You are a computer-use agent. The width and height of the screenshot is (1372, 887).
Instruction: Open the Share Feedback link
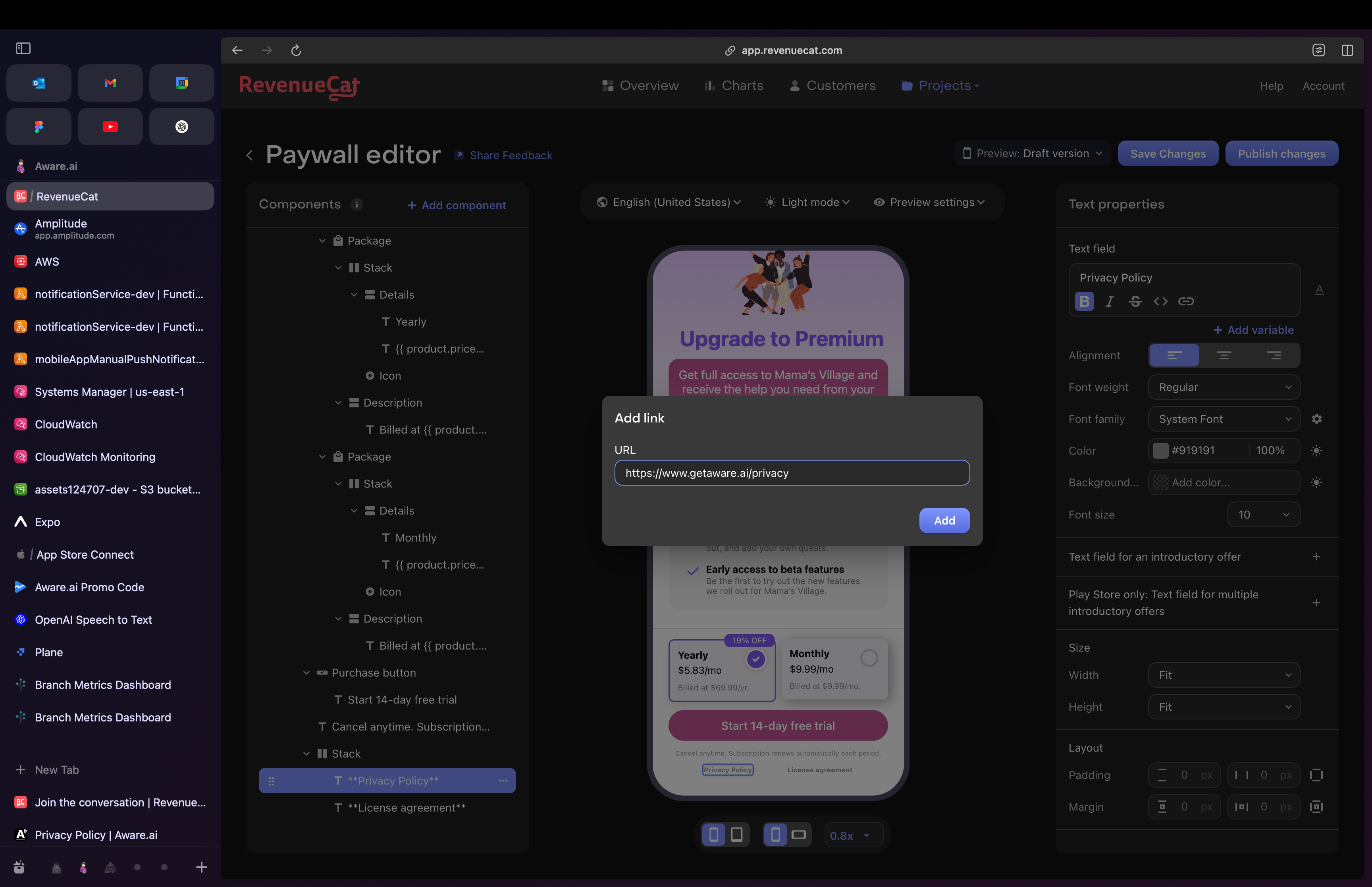pos(503,155)
